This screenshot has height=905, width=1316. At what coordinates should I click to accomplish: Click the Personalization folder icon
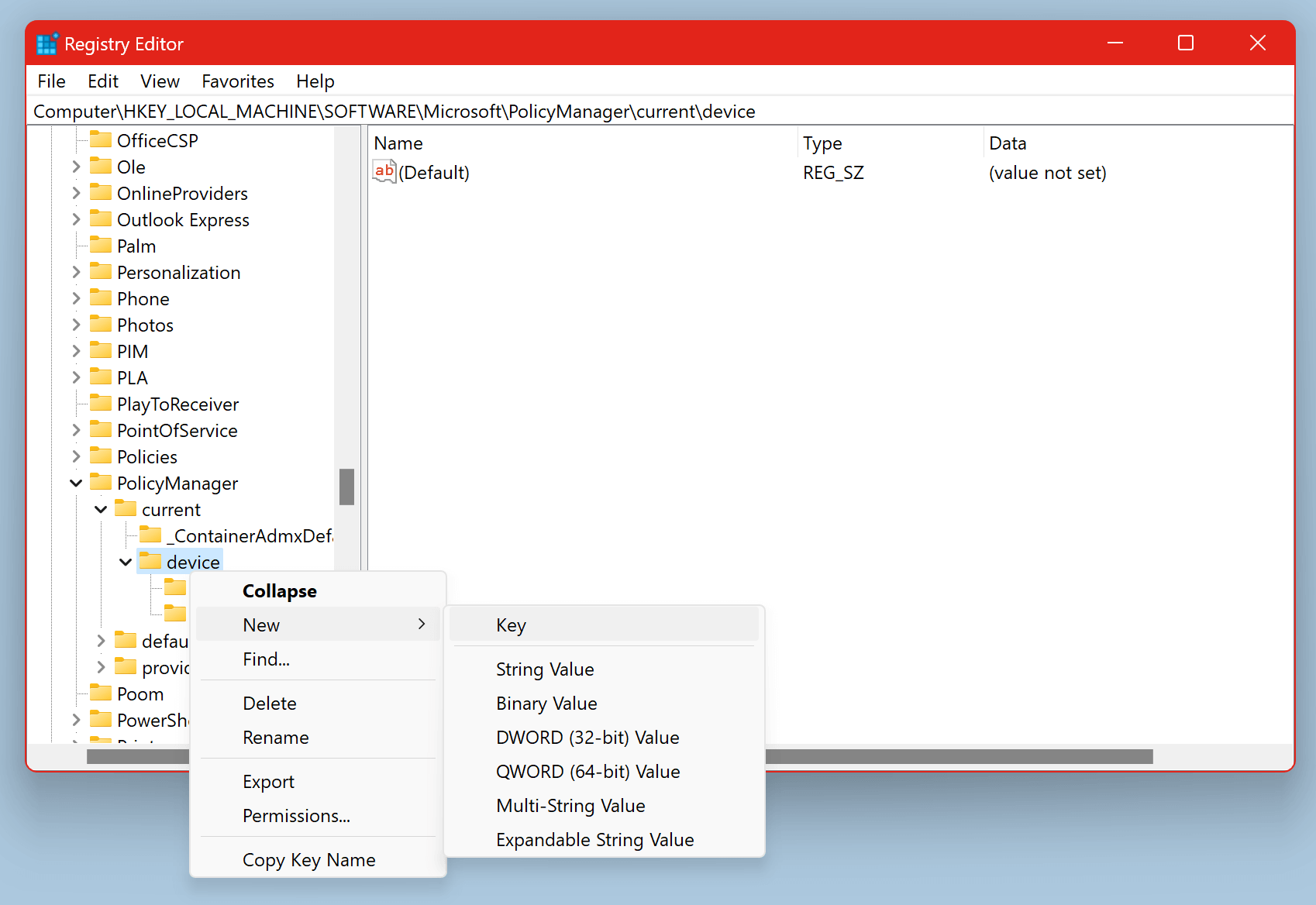pos(101,272)
